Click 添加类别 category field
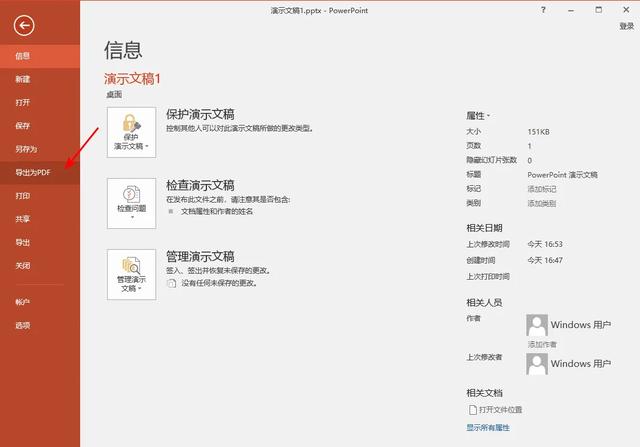Screen dimensions: 640x447 tap(542, 203)
